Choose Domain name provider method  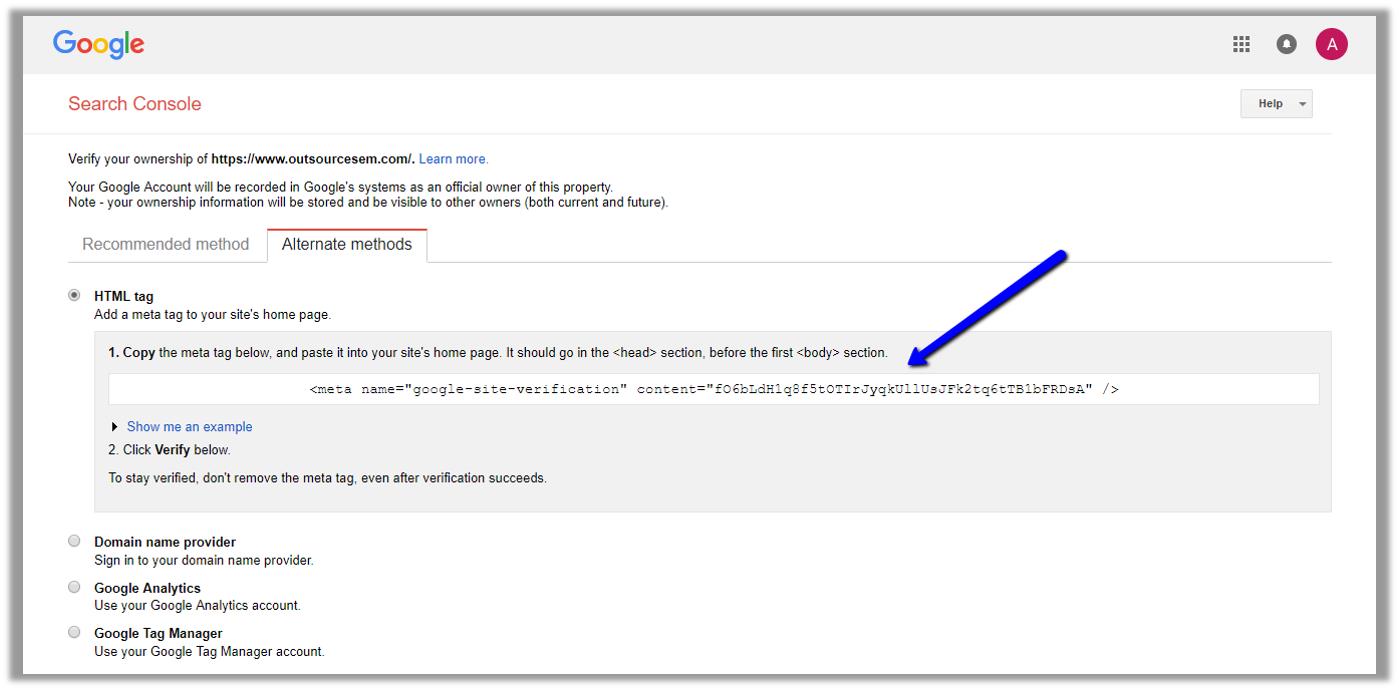[x=74, y=541]
